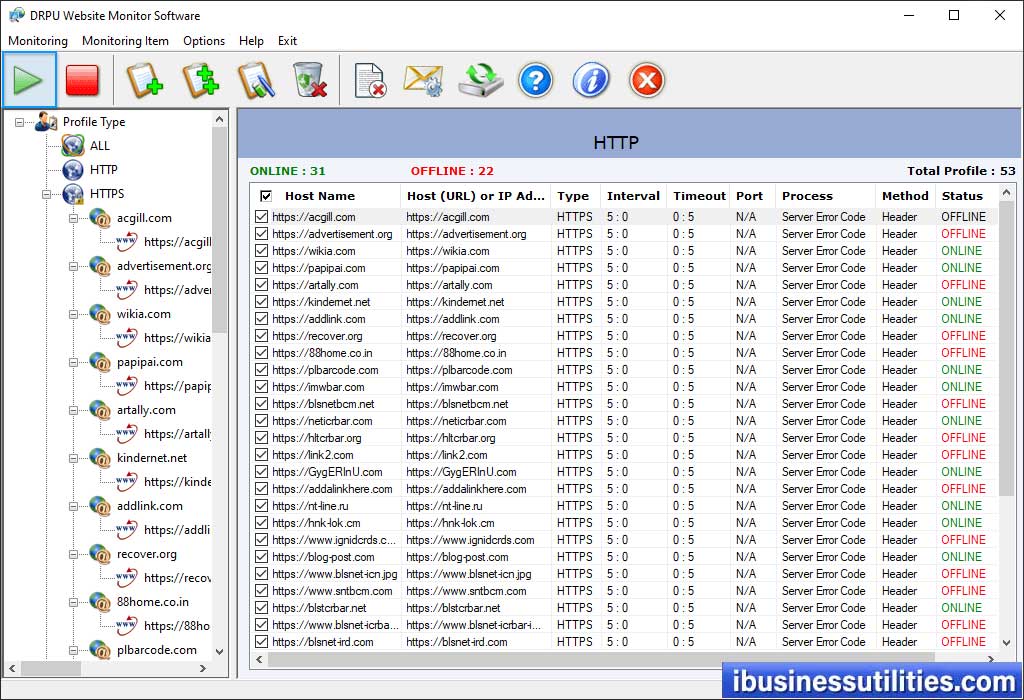
Task: Open the Monitoring Item menu
Action: pos(125,40)
